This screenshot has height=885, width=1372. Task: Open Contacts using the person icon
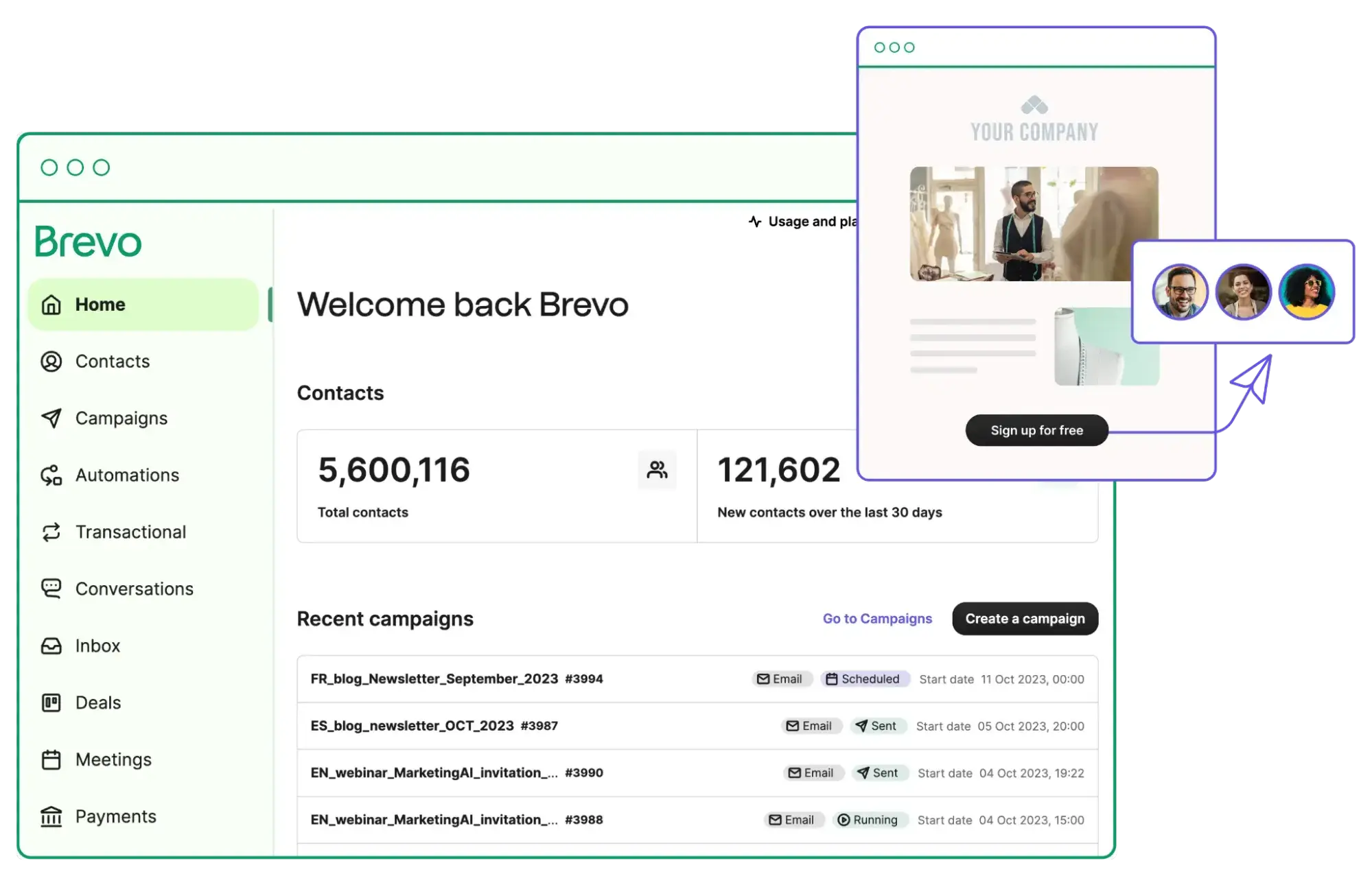point(51,361)
